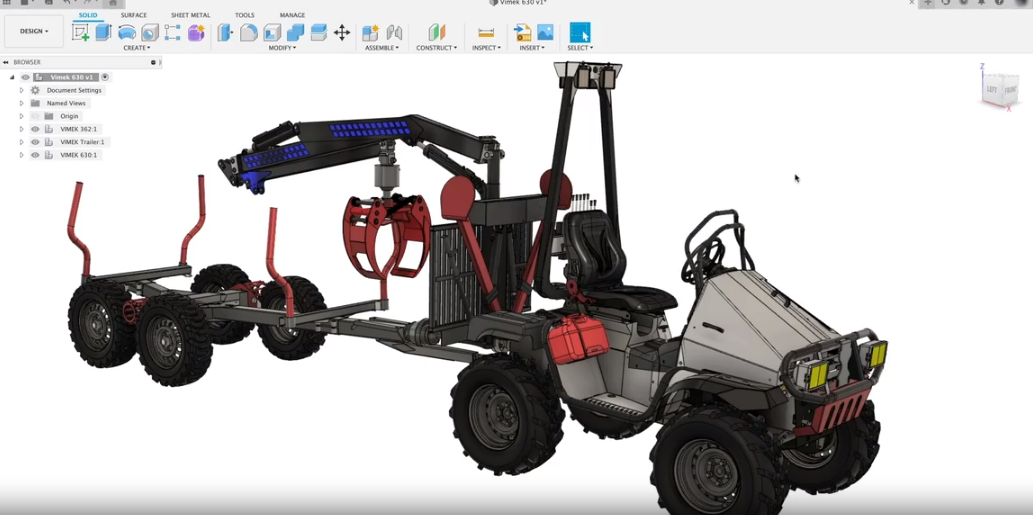Open the CREATE dropdown menu
Viewport: 1033px width, 515px height.
137,48
